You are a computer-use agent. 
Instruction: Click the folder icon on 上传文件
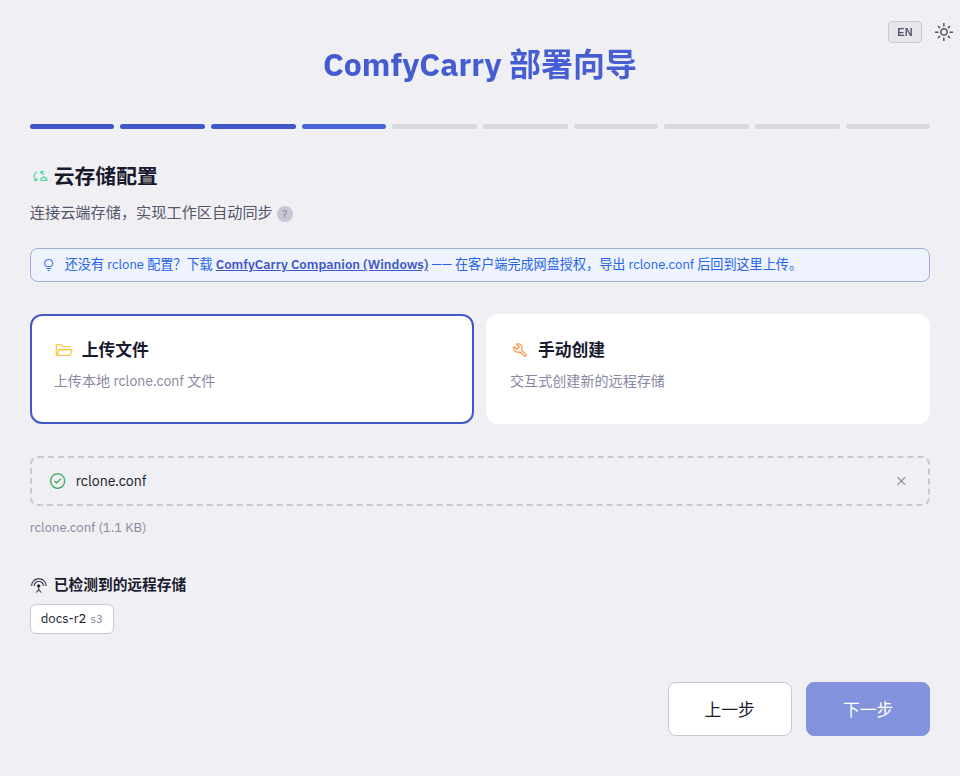coord(64,350)
